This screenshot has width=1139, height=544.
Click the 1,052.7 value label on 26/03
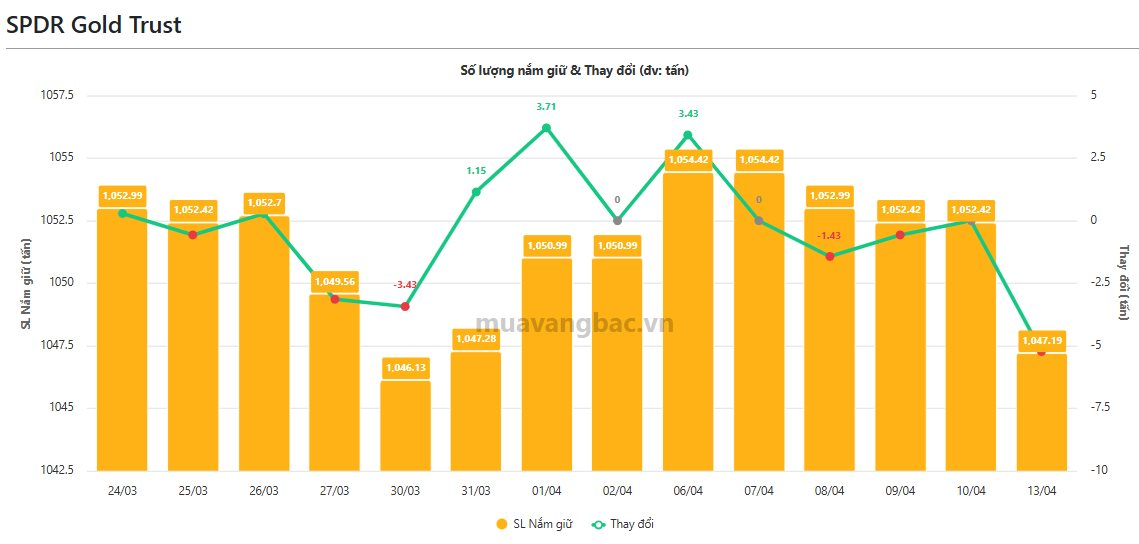coord(264,202)
